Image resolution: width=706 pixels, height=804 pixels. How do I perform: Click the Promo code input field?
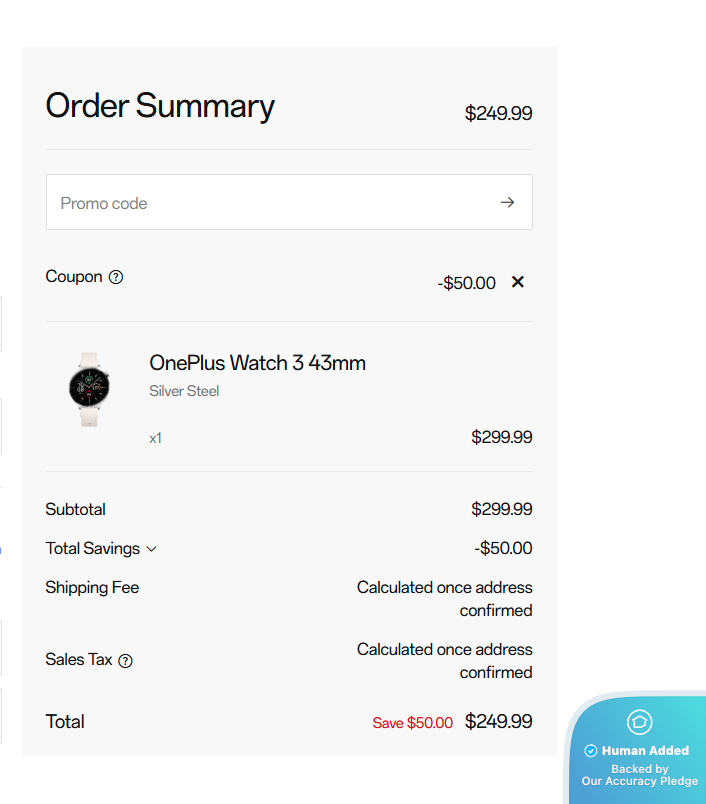(270, 203)
